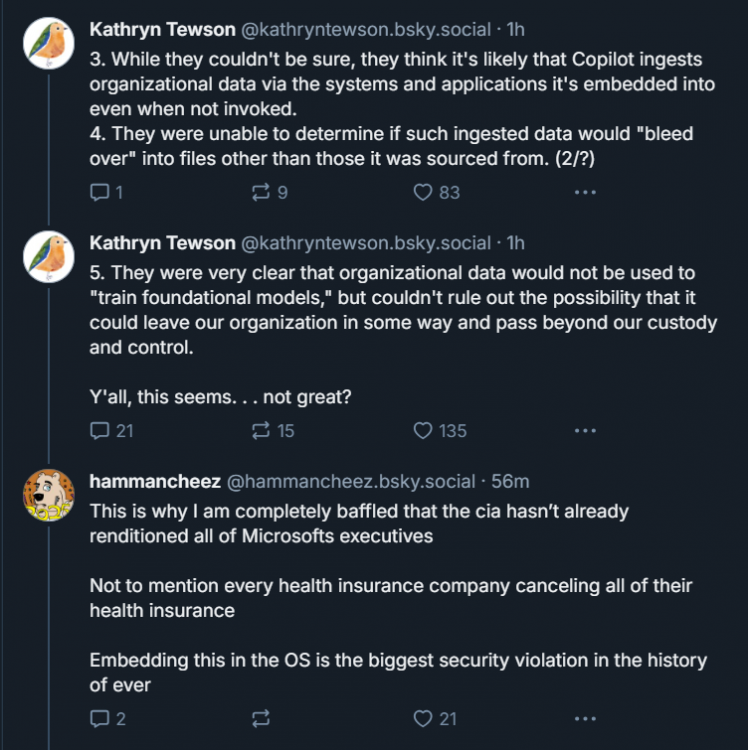Image resolution: width=748 pixels, height=750 pixels.
Task: Repost hammancheez's post
Action: (261, 718)
